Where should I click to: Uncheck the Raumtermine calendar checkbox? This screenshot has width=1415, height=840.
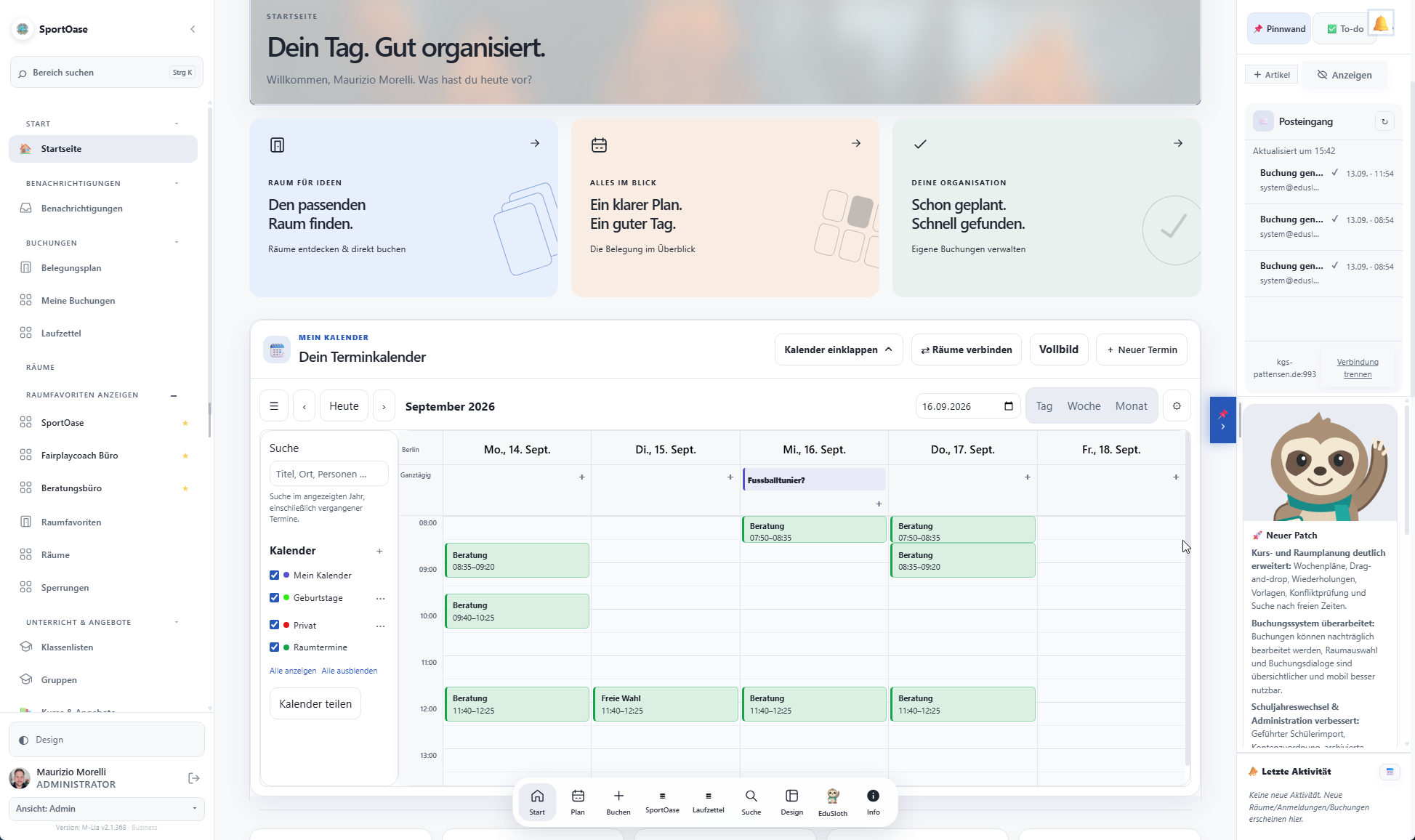click(x=274, y=647)
